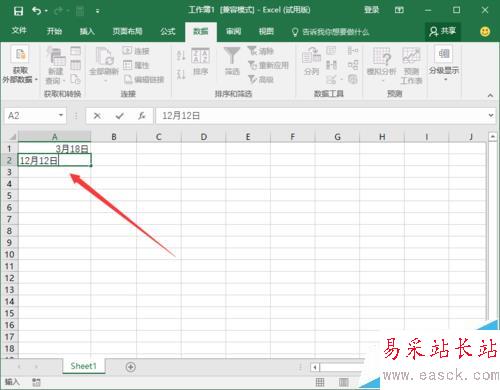Click the Save icon in quick access toolbar

pyautogui.click(x=18, y=11)
